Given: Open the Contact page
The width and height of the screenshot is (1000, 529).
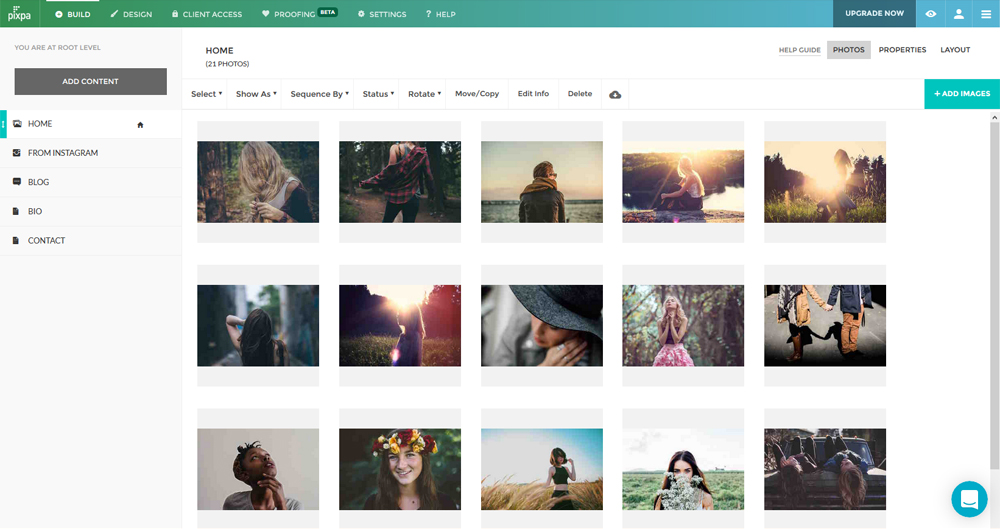Looking at the screenshot, I should 91,241.
